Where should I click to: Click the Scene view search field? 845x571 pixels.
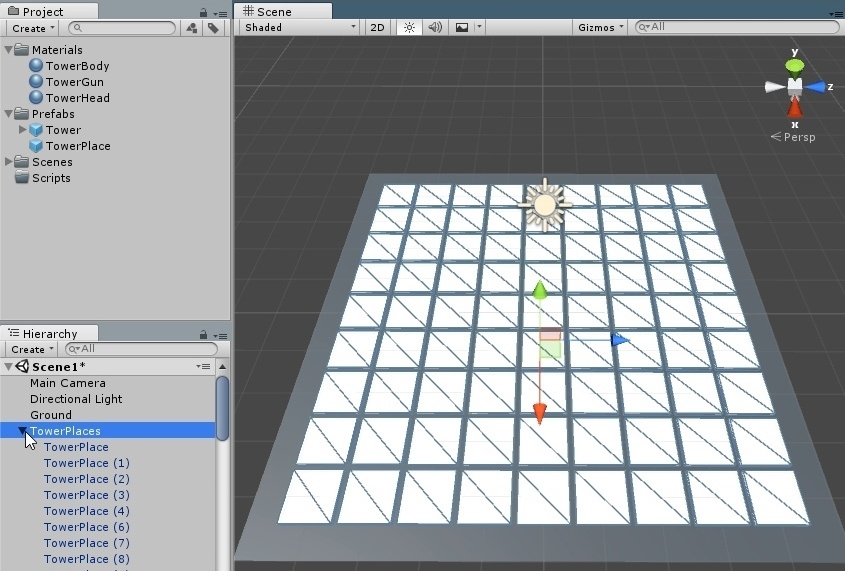(737, 27)
